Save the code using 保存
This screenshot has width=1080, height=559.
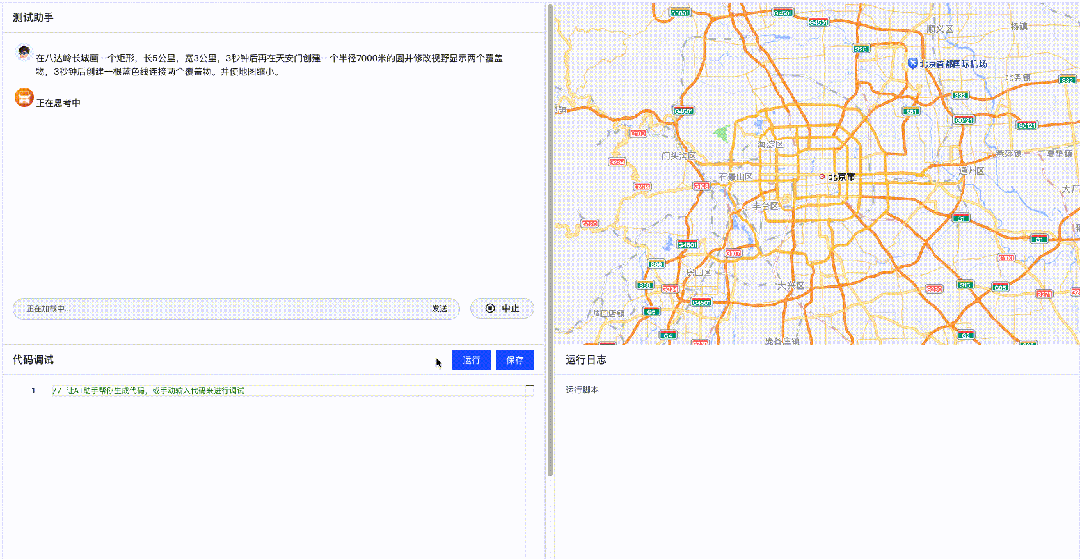coord(515,360)
